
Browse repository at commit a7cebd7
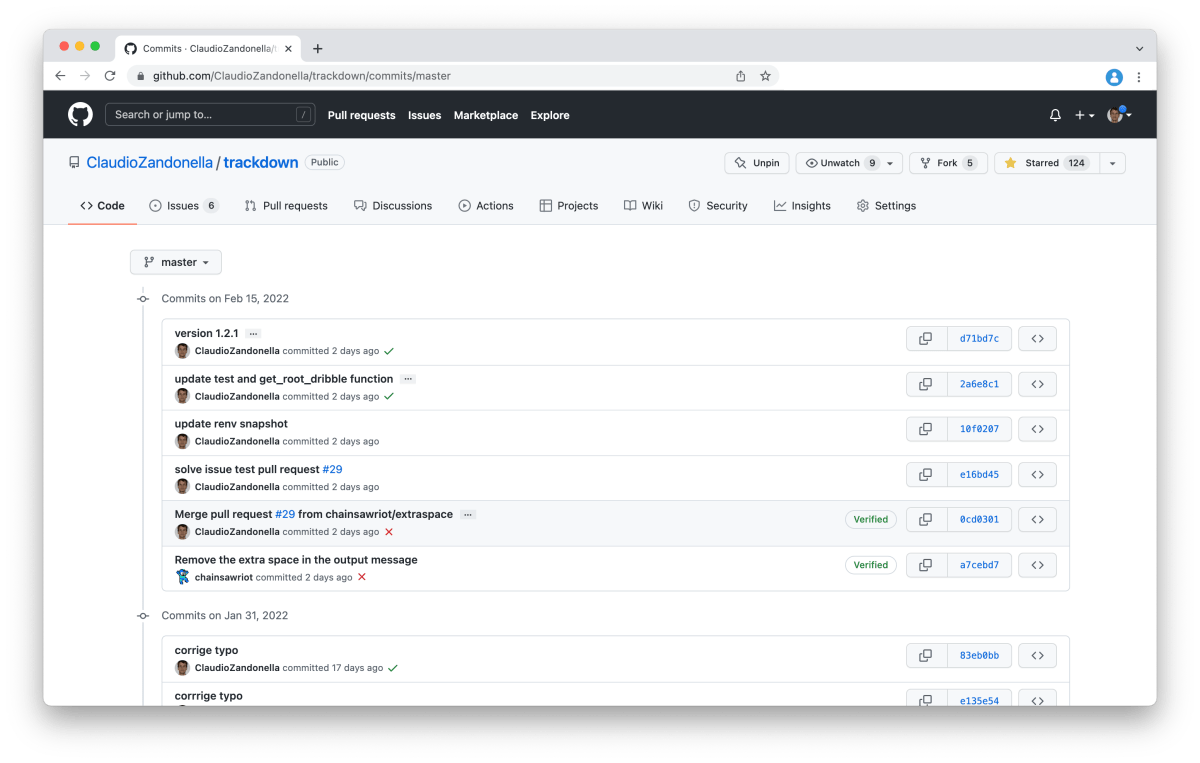point(1037,565)
